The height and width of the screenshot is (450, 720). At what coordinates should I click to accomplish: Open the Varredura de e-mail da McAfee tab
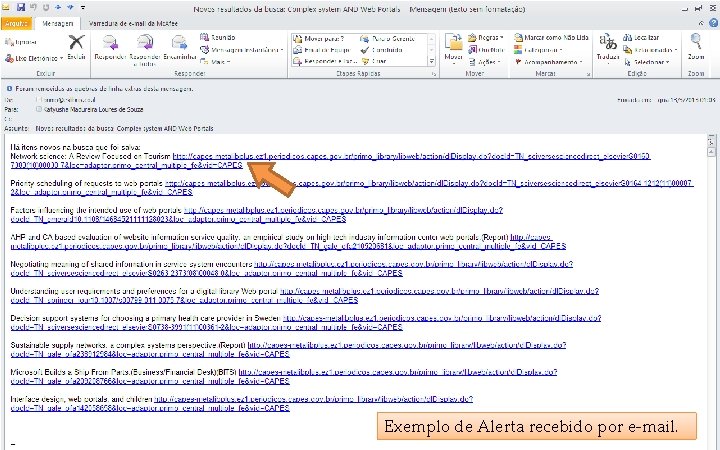[133, 23]
